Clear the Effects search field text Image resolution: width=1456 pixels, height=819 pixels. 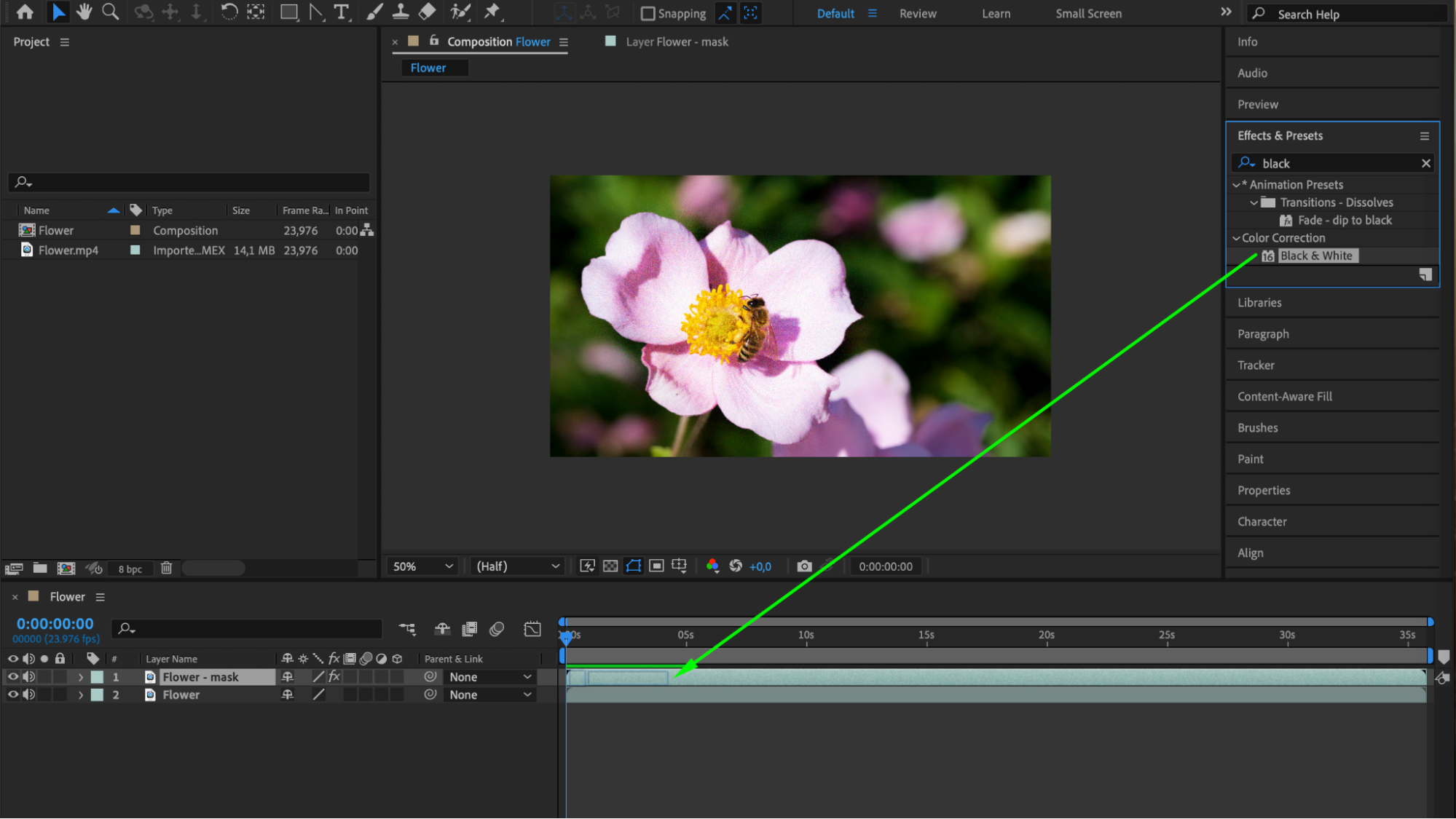[1425, 164]
